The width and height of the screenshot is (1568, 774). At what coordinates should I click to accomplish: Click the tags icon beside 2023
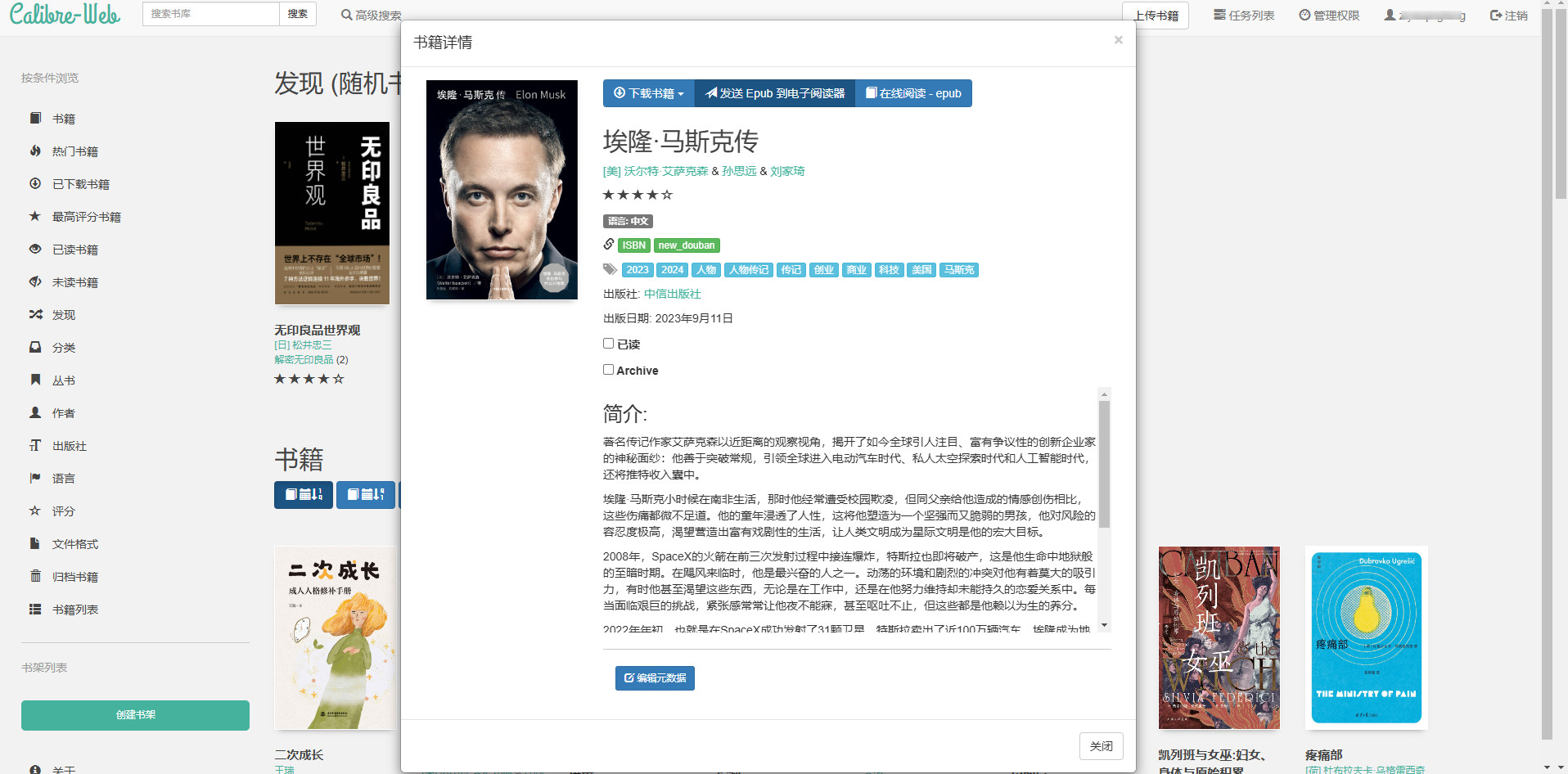pos(610,269)
